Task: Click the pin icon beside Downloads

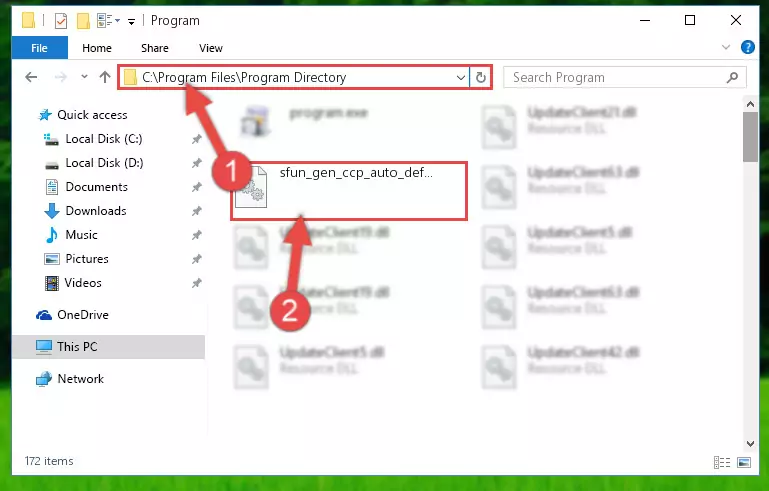Action: pos(197,211)
